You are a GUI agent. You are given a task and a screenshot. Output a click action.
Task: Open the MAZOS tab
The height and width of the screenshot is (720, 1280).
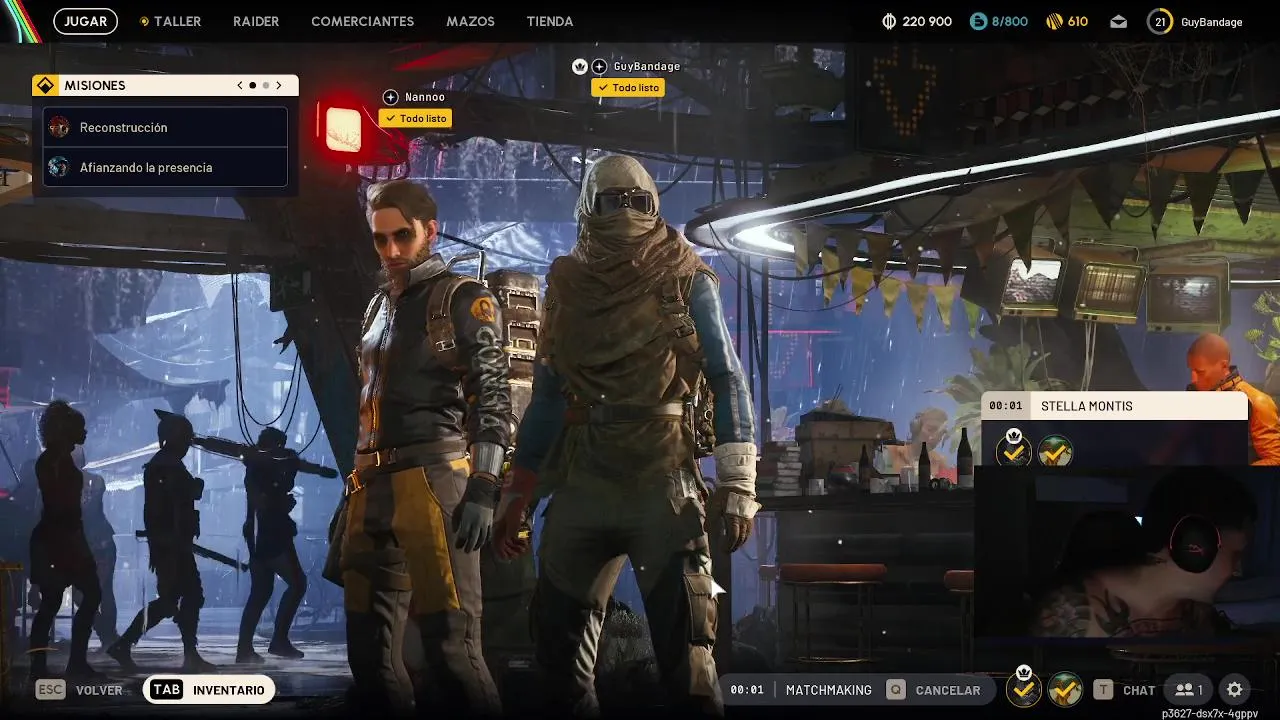[470, 21]
